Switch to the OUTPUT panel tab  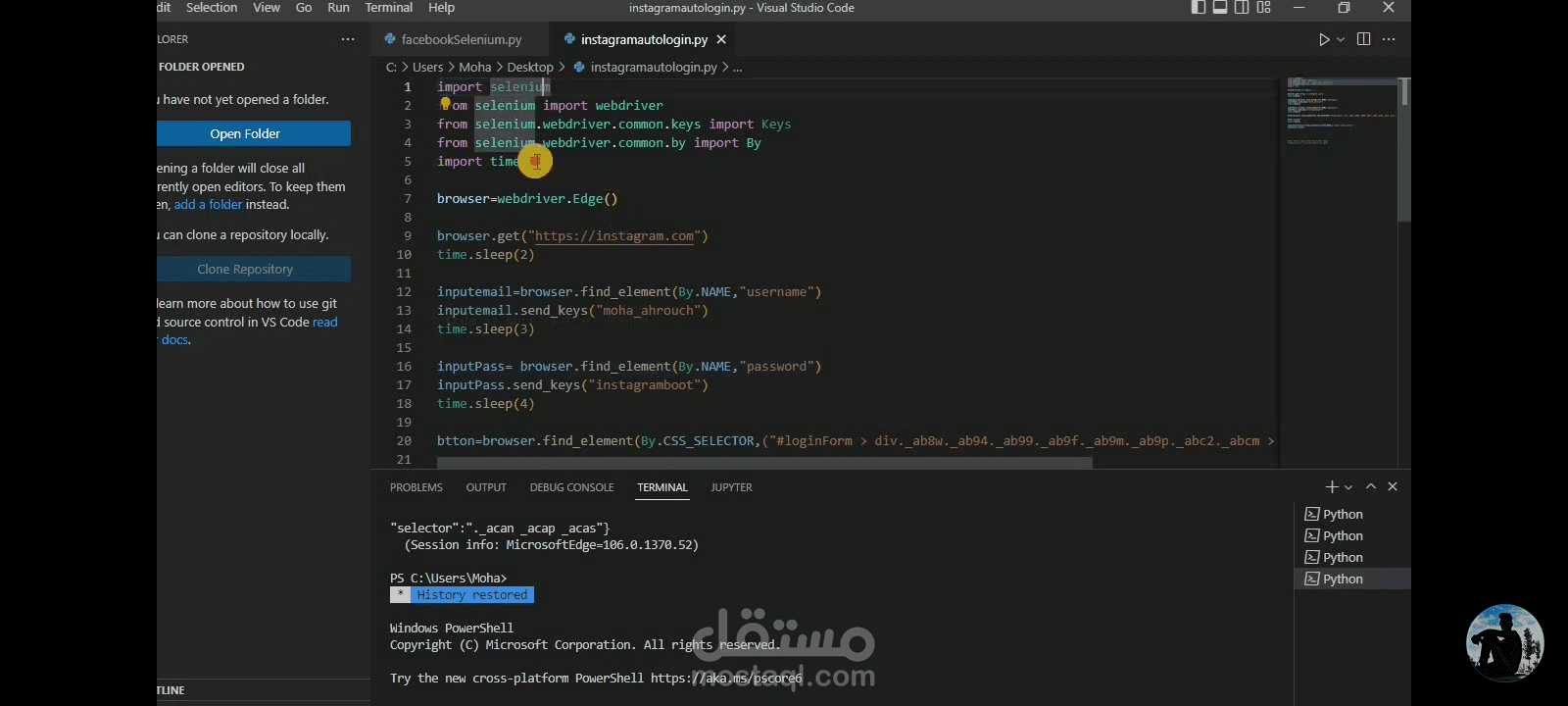pos(486,487)
